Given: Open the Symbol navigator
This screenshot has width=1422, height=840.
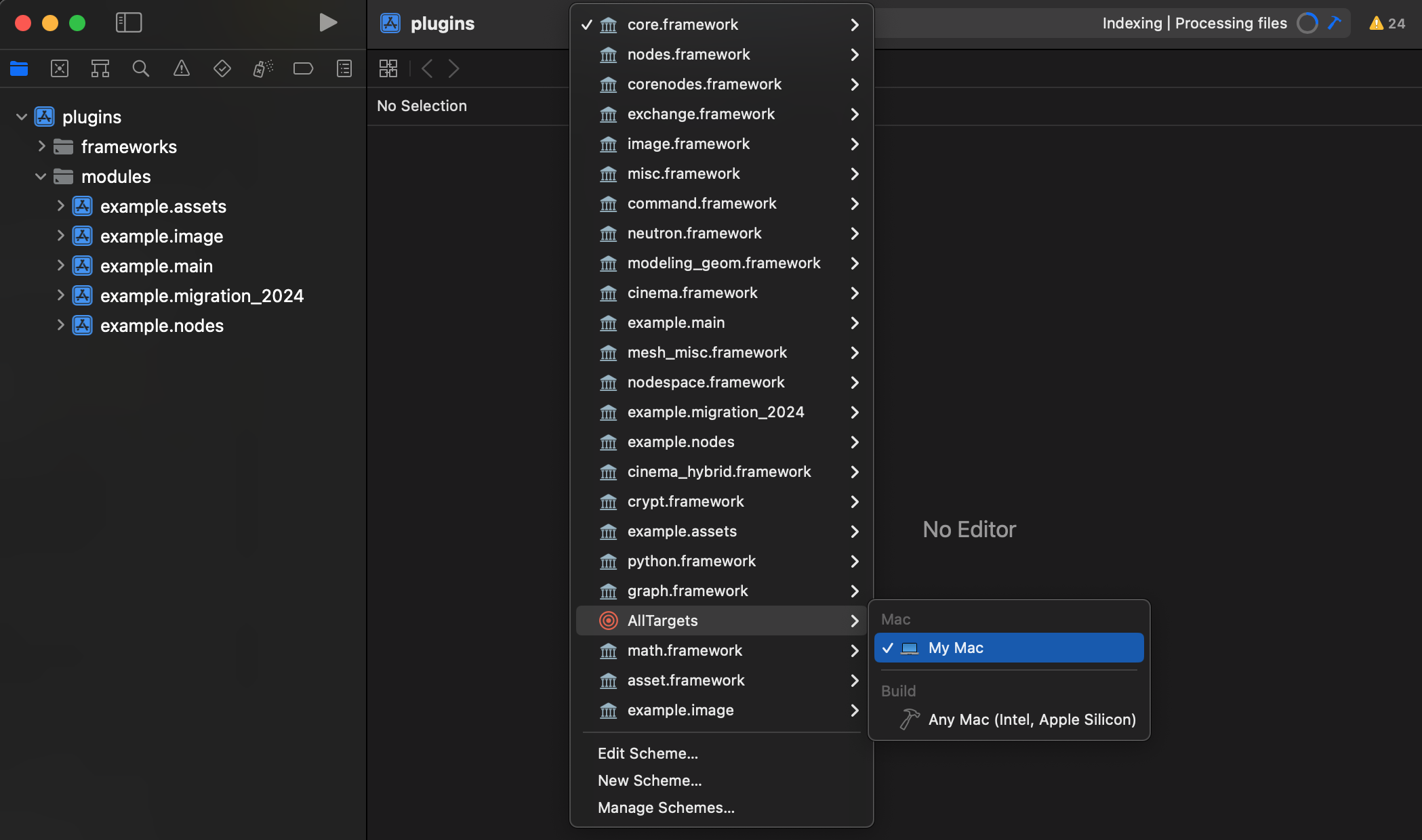Looking at the screenshot, I should coord(100,68).
